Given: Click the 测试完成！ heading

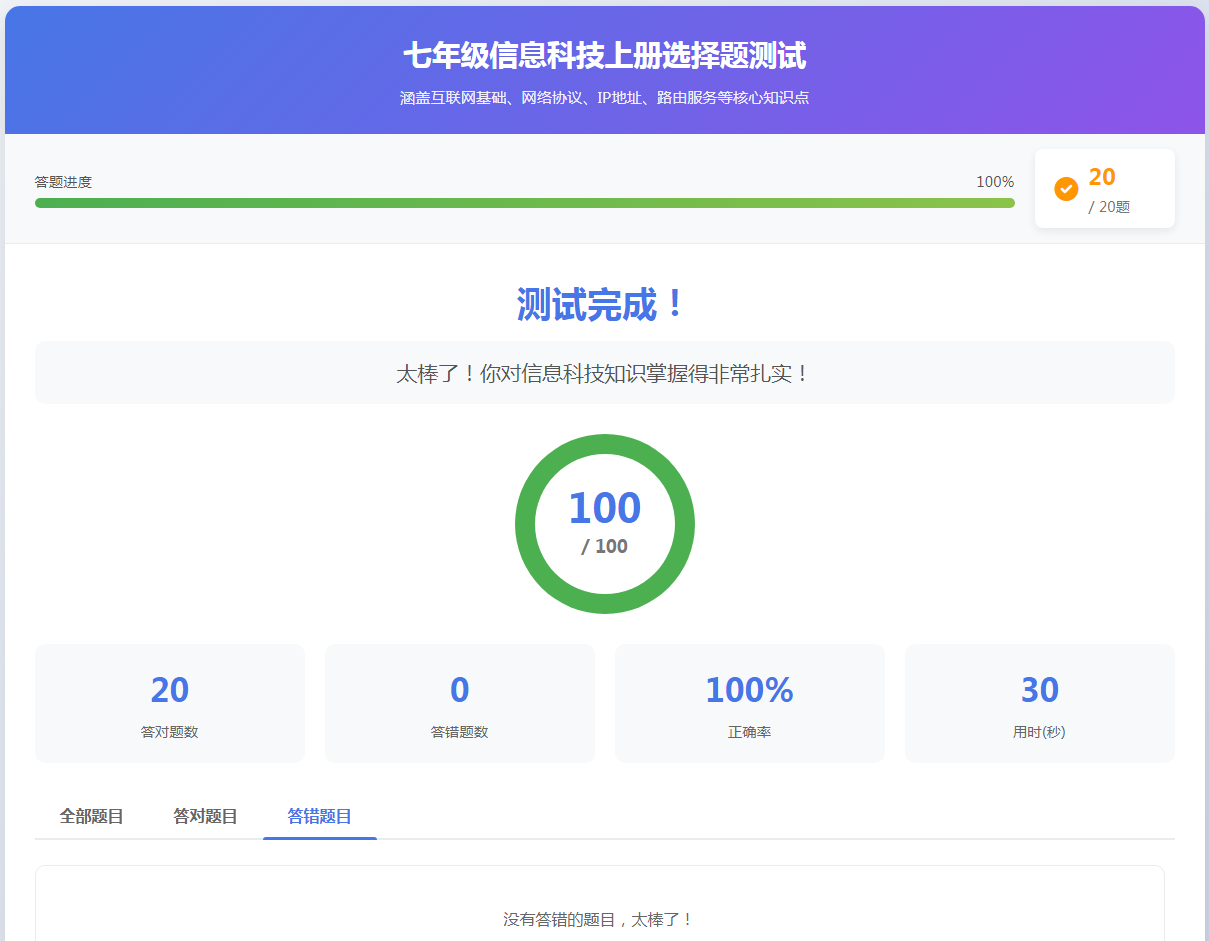Looking at the screenshot, I should pos(604,304).
